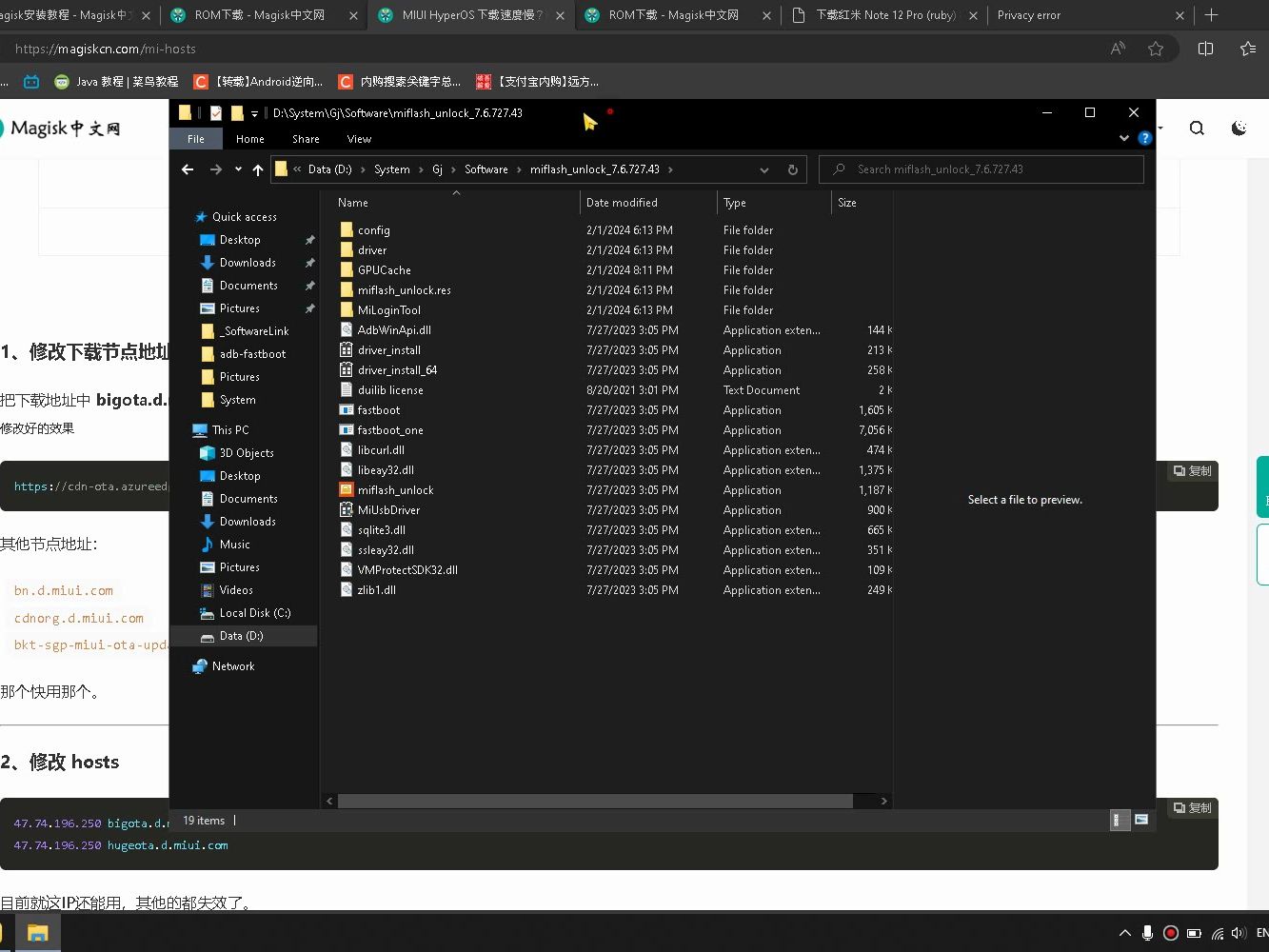
Task: Select the duilib license text document
Action: coord(390,390)
